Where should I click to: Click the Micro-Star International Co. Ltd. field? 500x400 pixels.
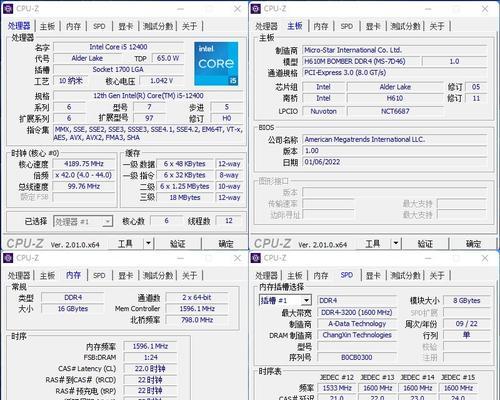click(395, 50)
